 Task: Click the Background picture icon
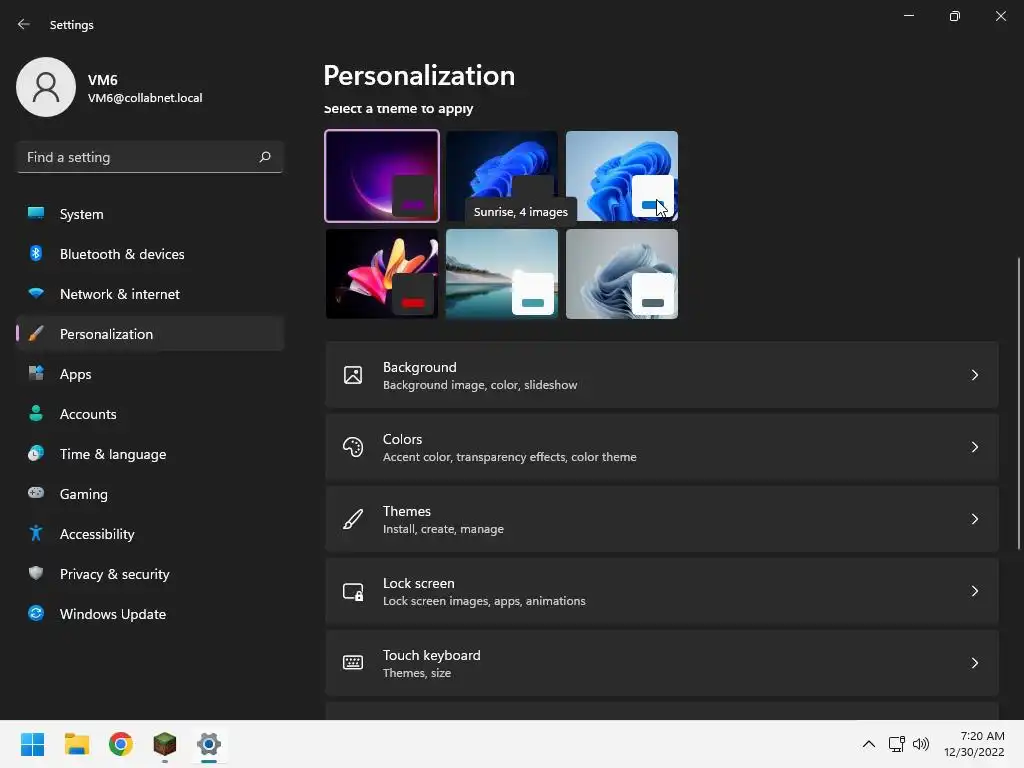point(353,375)
